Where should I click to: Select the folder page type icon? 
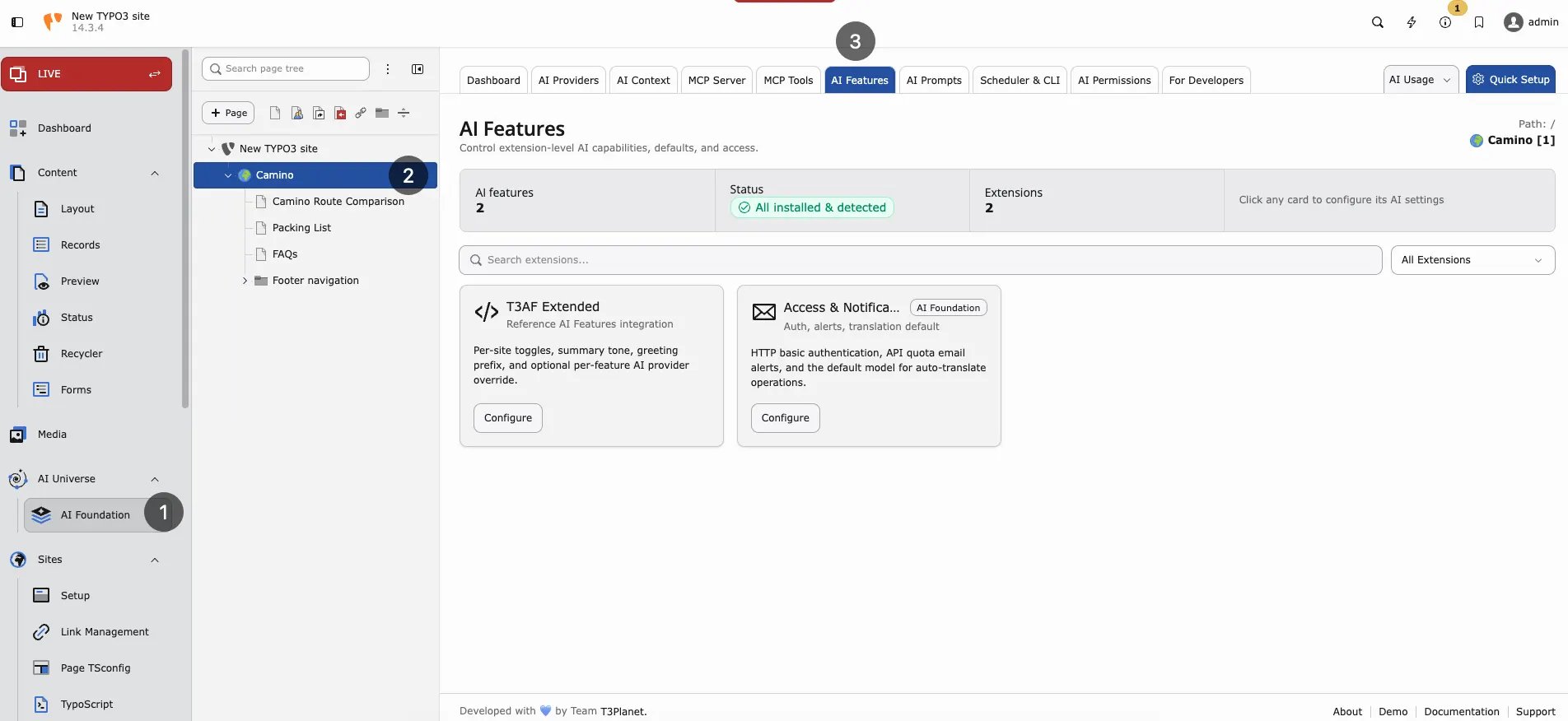click(x=382, y=113)
